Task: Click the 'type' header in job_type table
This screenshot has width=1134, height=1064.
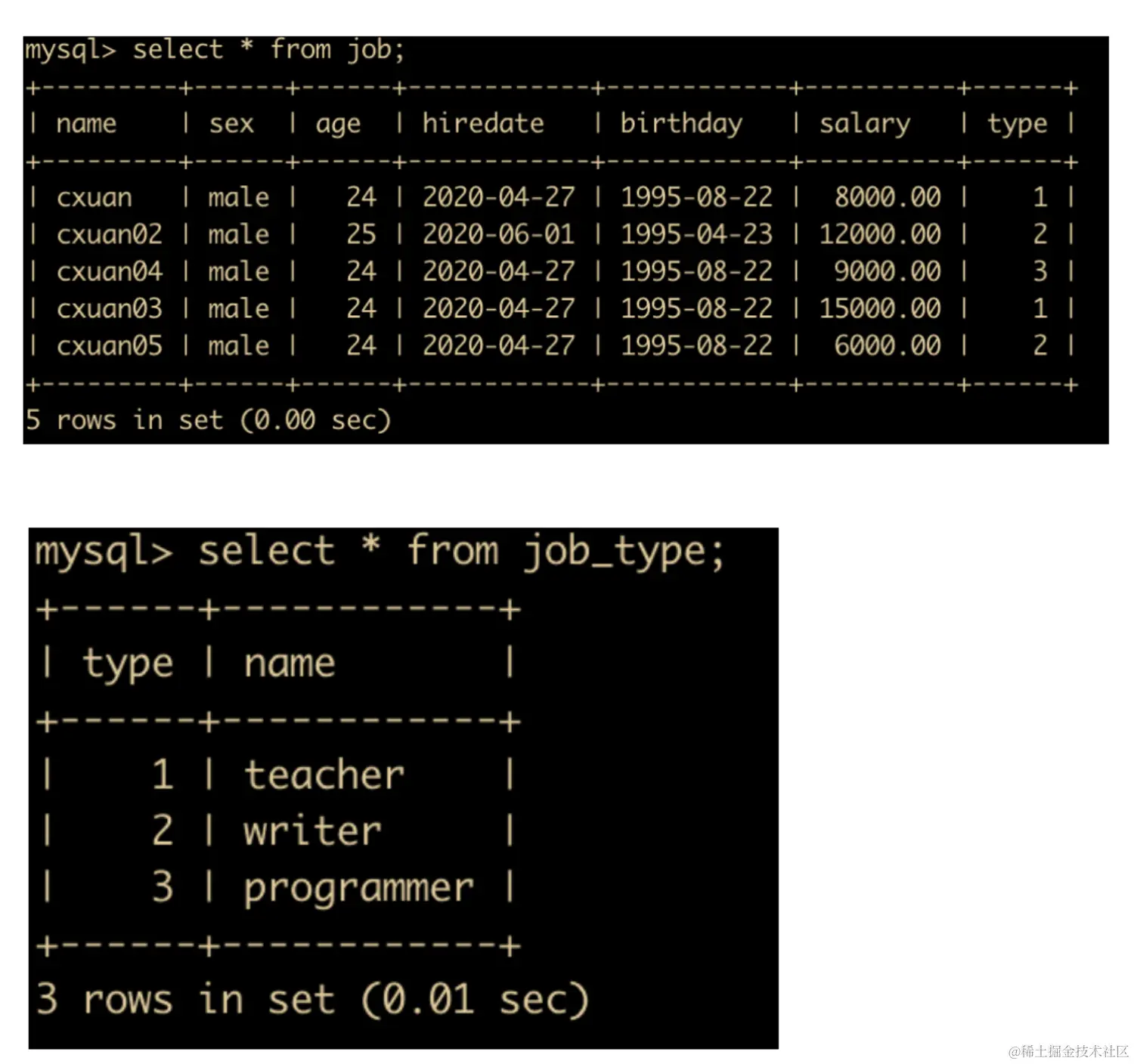Action: [x=128, y=665]
